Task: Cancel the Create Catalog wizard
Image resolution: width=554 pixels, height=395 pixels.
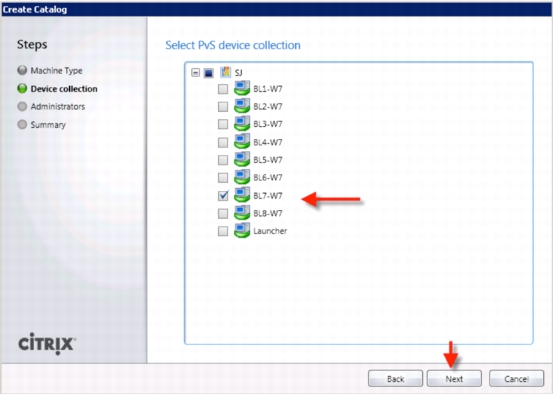Action: [x=516, y=379]
